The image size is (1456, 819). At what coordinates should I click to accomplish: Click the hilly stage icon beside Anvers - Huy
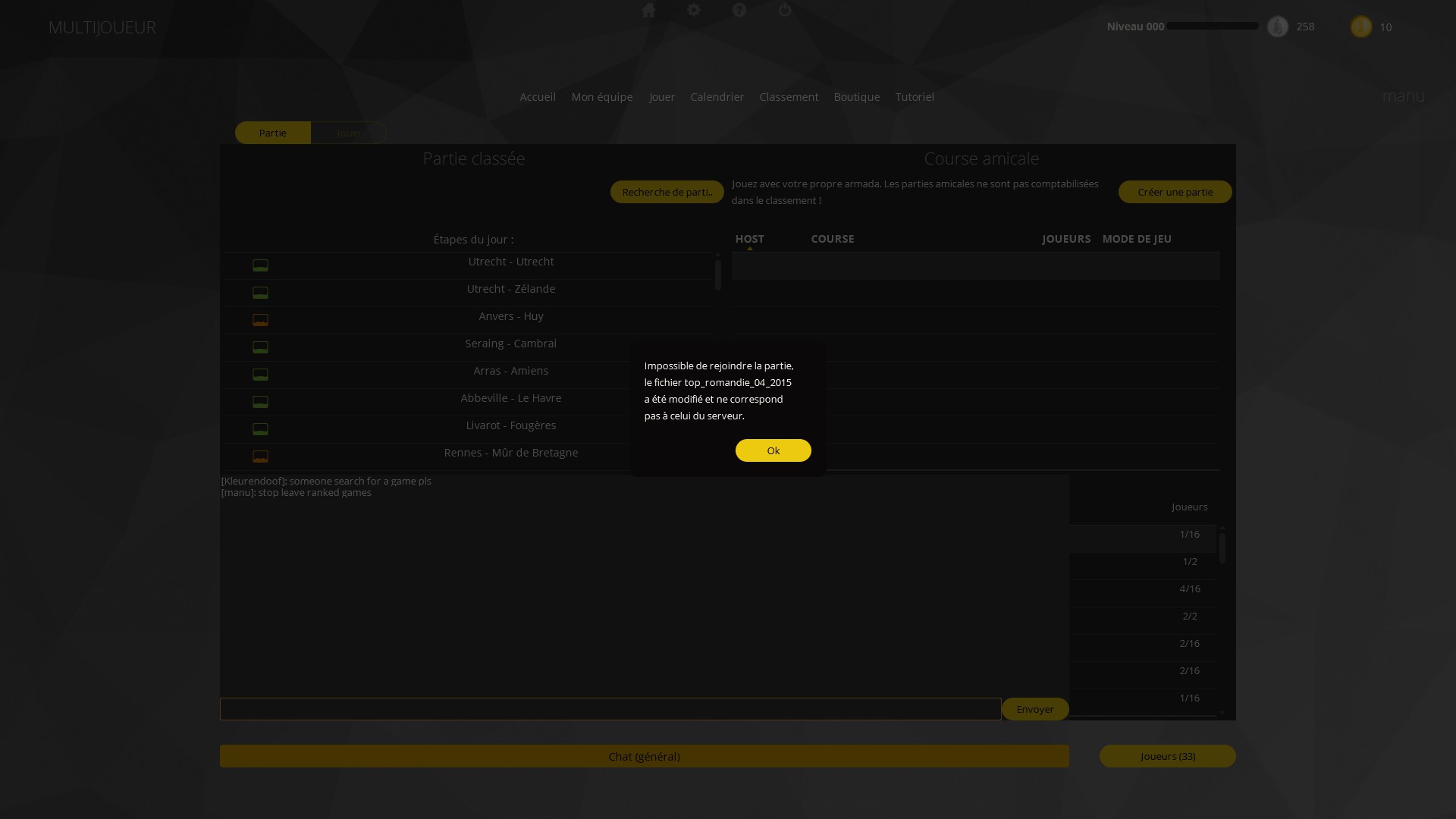(x=260, y=320)
